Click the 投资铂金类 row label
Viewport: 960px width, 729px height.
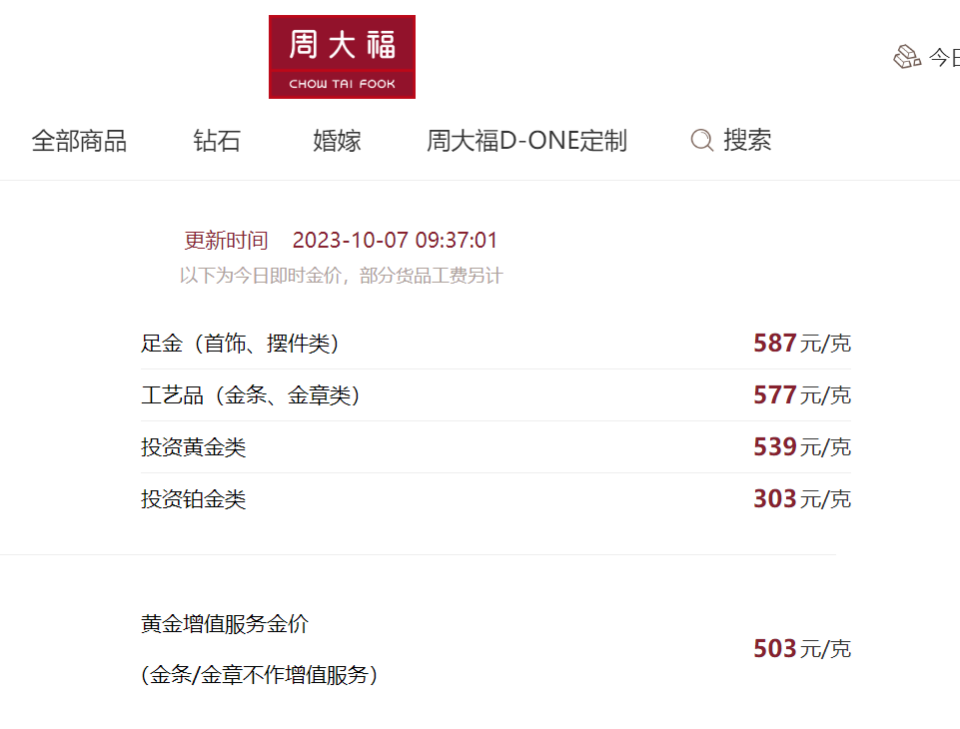click(193, 499)
